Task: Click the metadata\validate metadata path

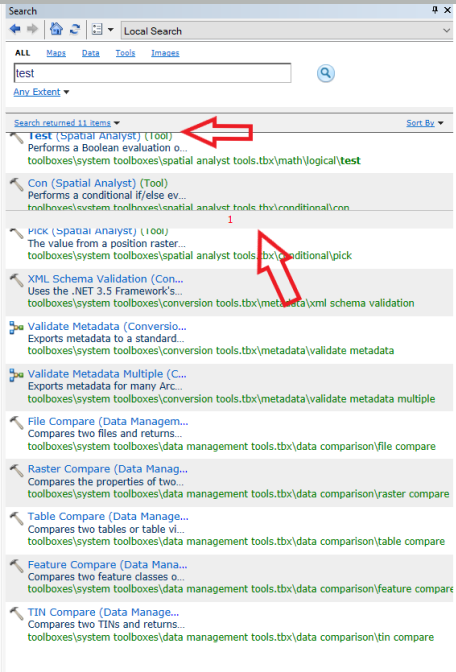Action: [x=211, y=351]
